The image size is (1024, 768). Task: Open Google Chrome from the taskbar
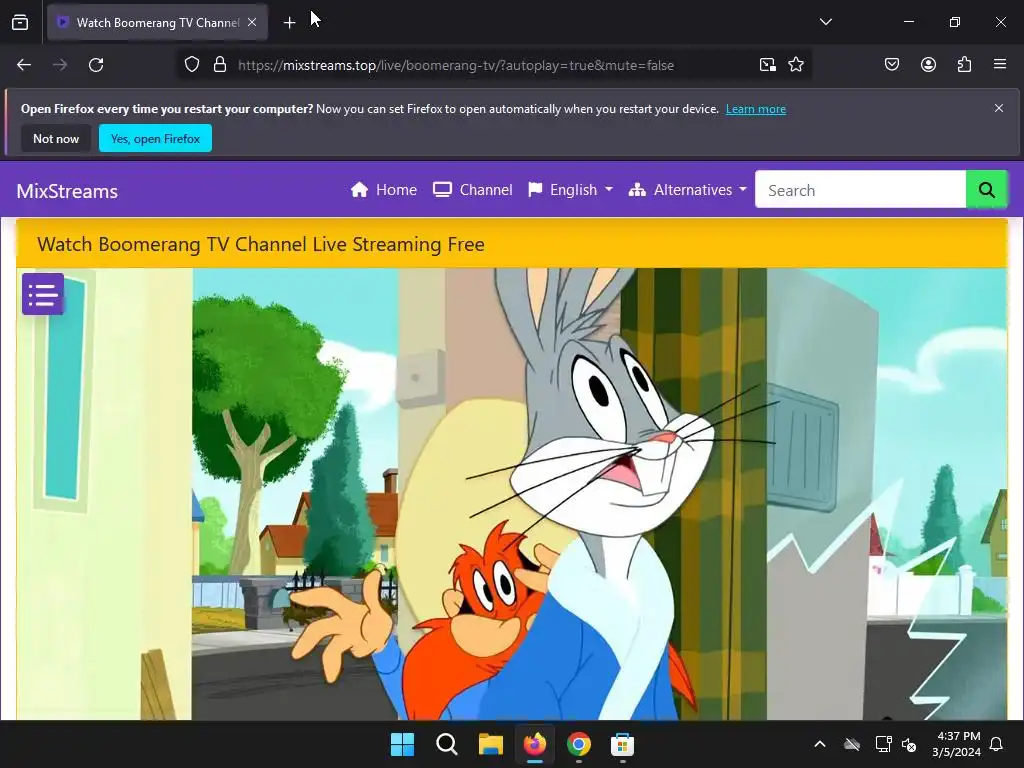(x=579, y=744)
